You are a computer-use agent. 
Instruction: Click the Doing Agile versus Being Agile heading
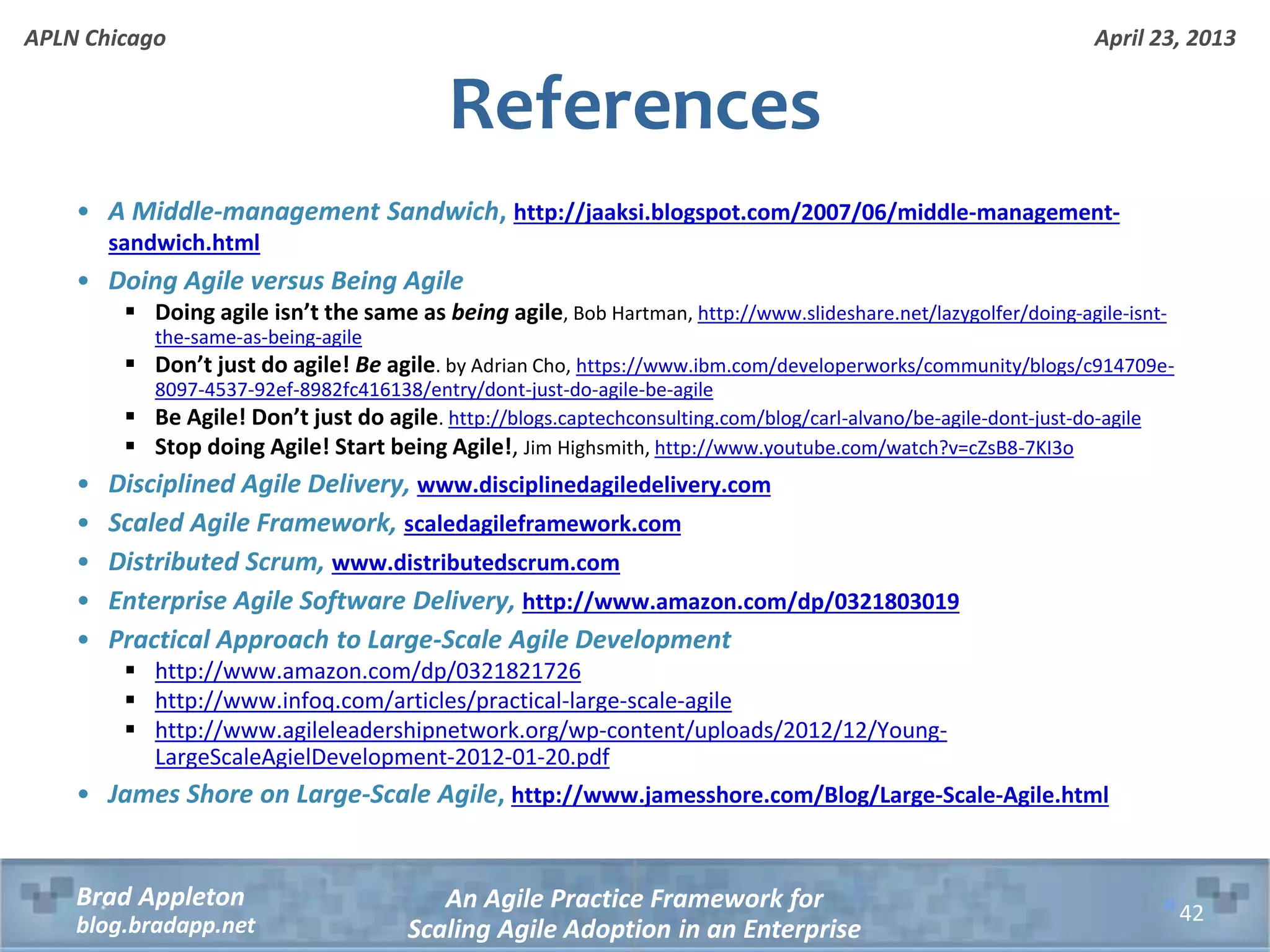tap(285, 281)
